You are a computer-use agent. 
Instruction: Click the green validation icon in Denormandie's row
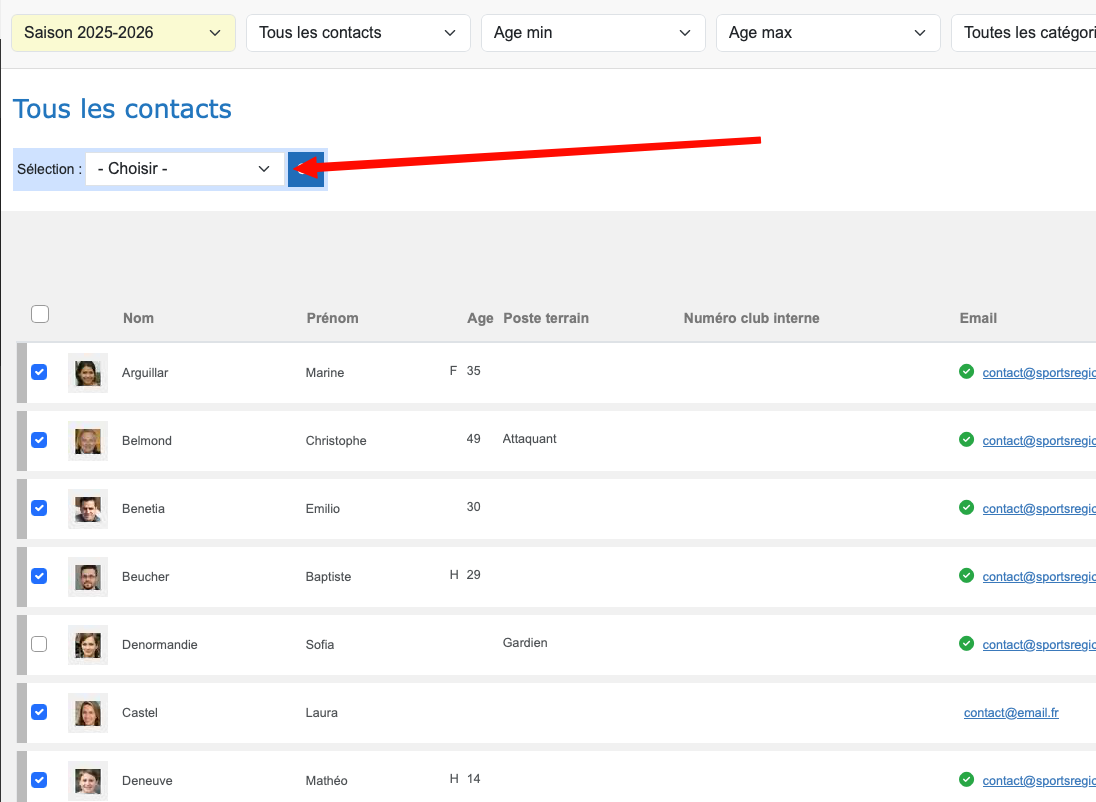coord(966,644)
